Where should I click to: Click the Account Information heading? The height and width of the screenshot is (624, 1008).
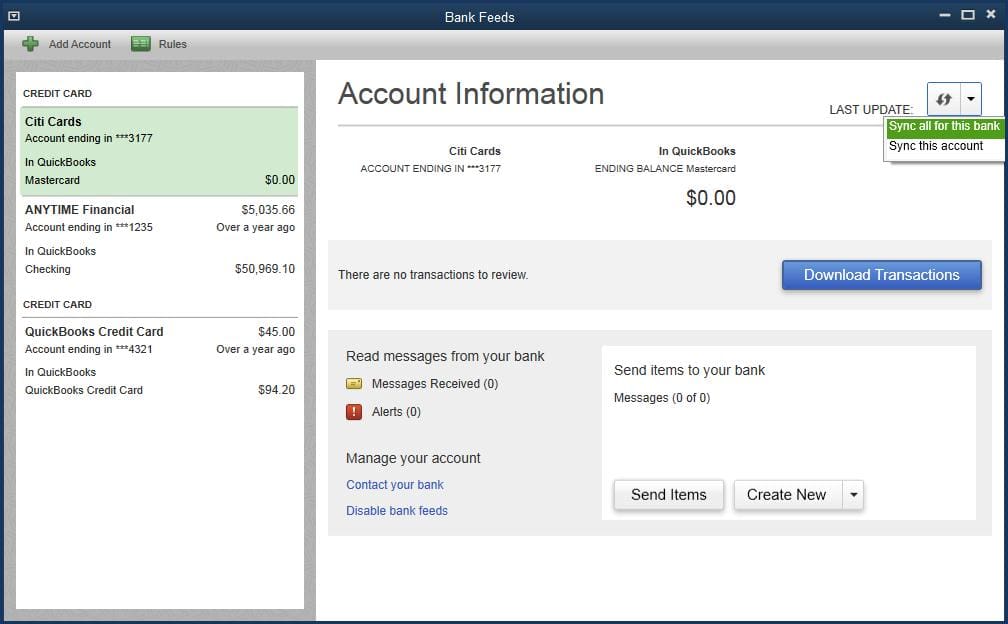(x=471, y=94)
